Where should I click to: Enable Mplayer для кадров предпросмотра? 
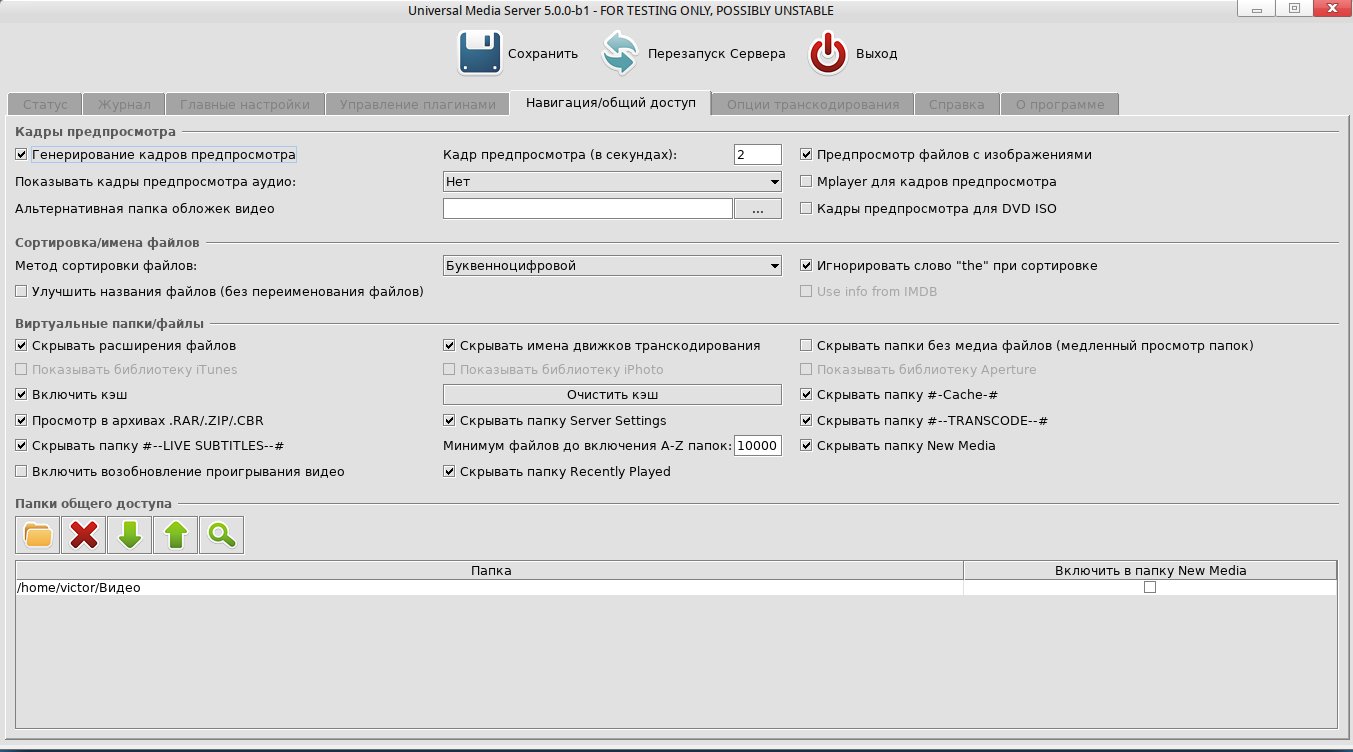coord(806,182)
